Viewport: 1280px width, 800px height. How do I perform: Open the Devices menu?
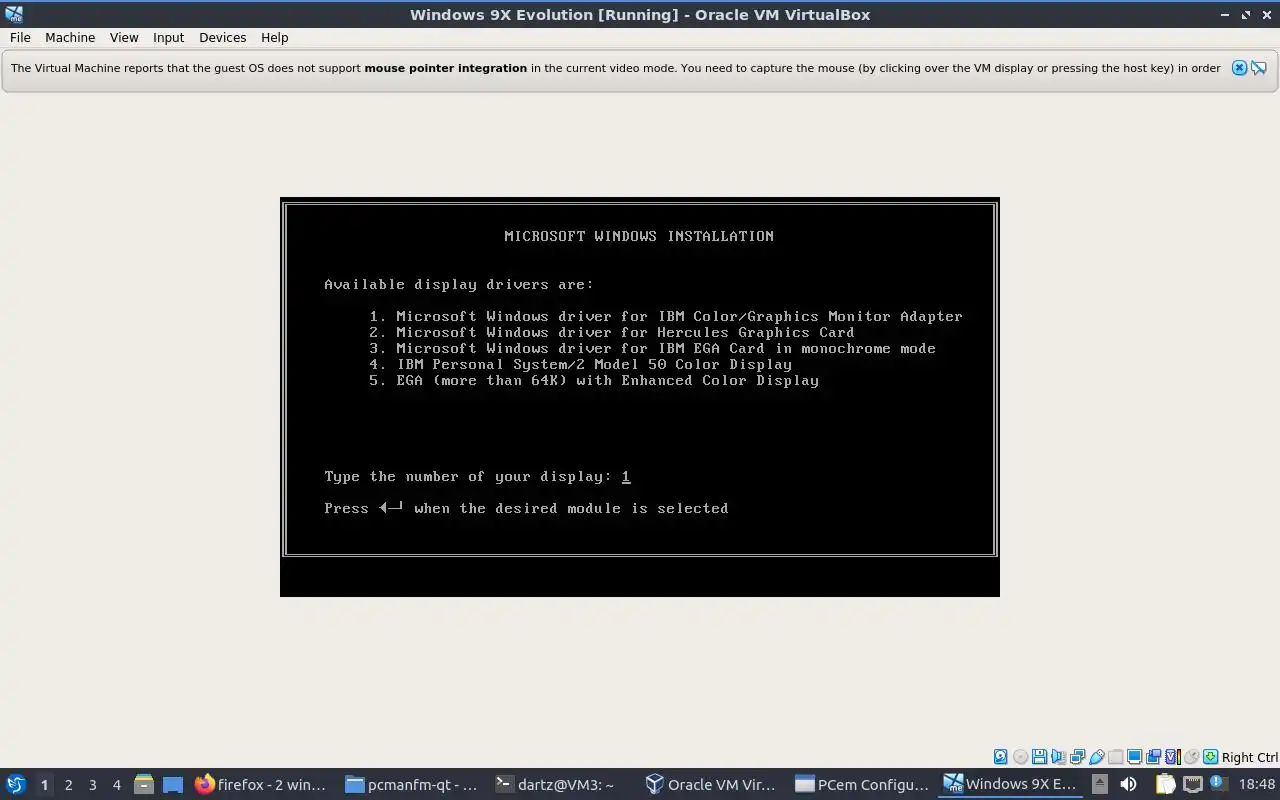pyautogui.click(x=222, y=37)
